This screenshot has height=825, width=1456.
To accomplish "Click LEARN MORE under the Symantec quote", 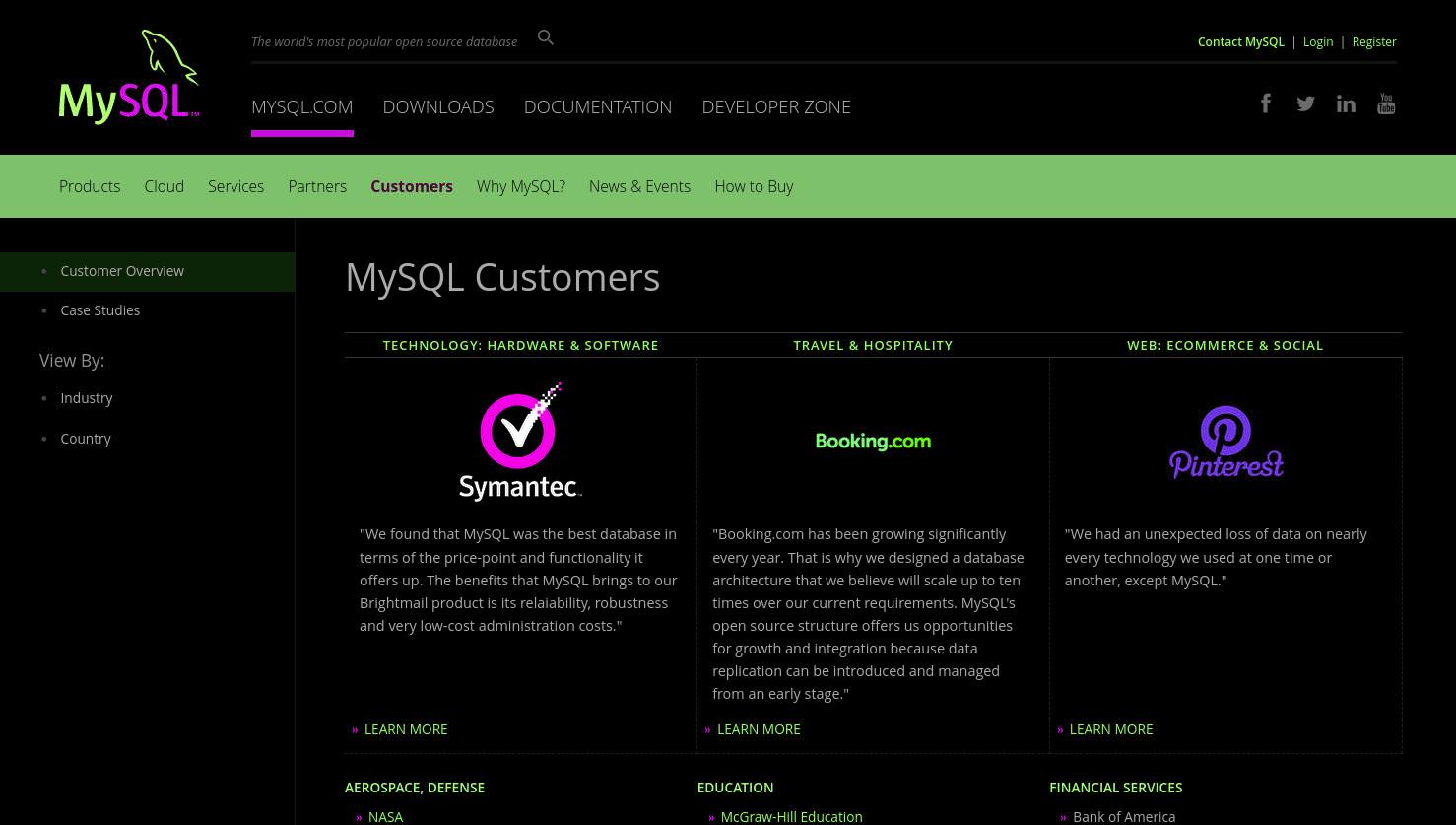I will (x=406, y=729).
